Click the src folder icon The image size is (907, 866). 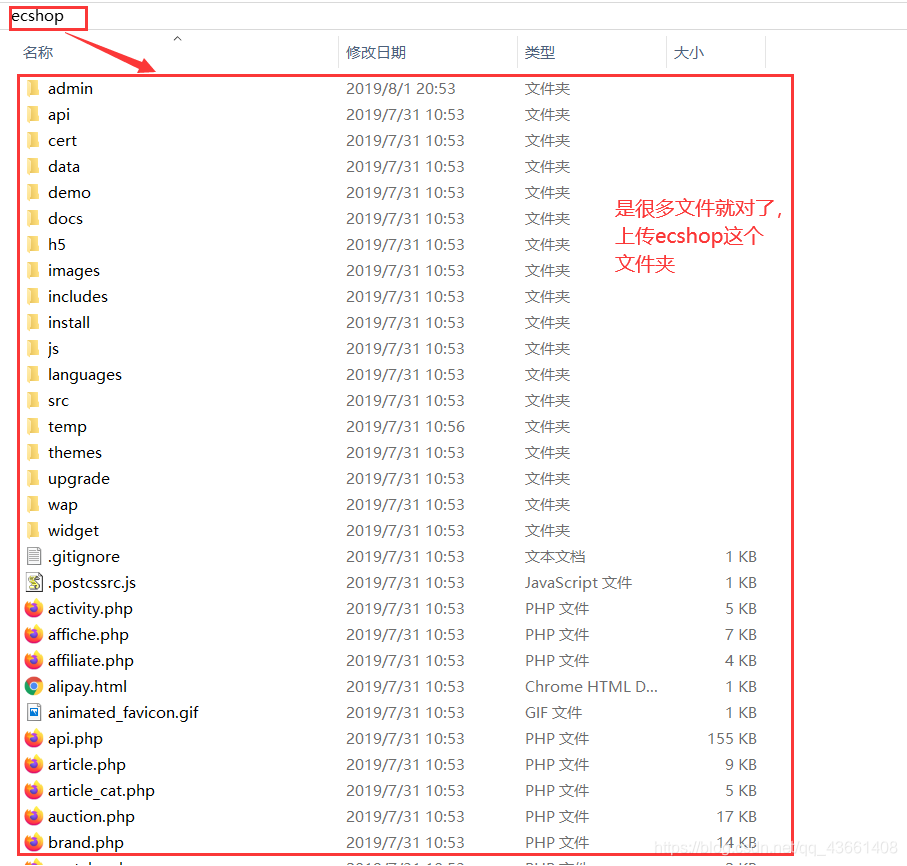point(34,401)
